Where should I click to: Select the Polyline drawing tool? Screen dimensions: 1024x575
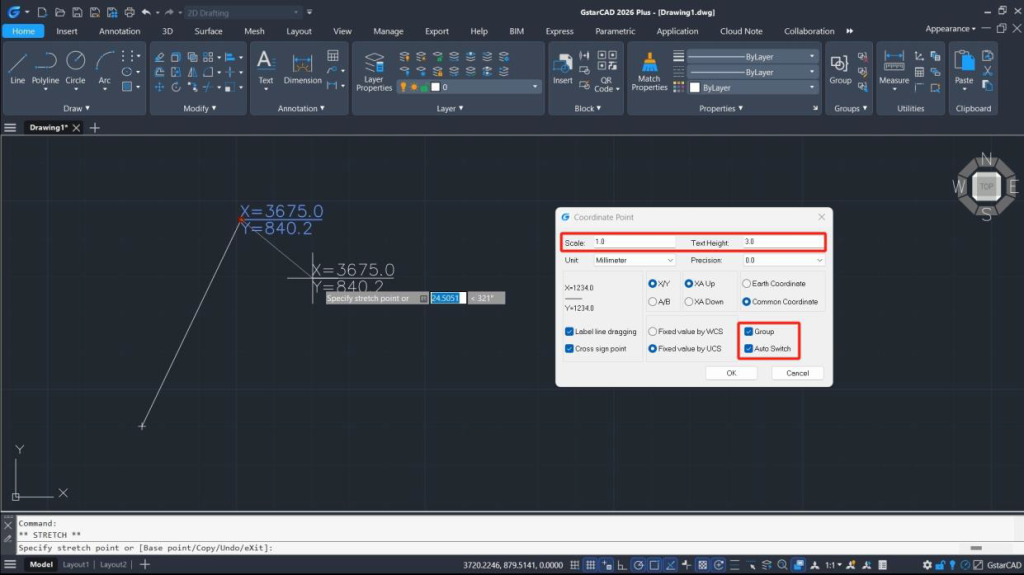coord(45,66)
